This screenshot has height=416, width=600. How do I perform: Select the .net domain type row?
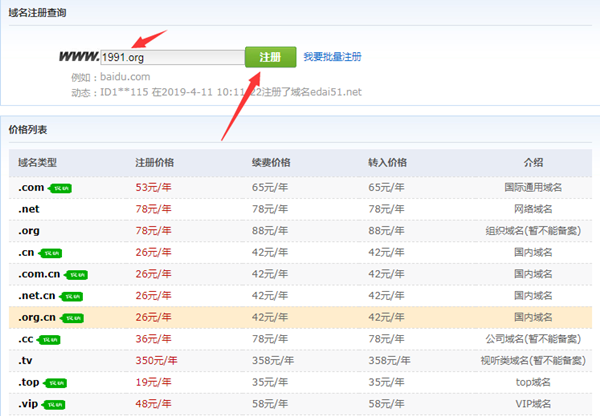[28, 208]
